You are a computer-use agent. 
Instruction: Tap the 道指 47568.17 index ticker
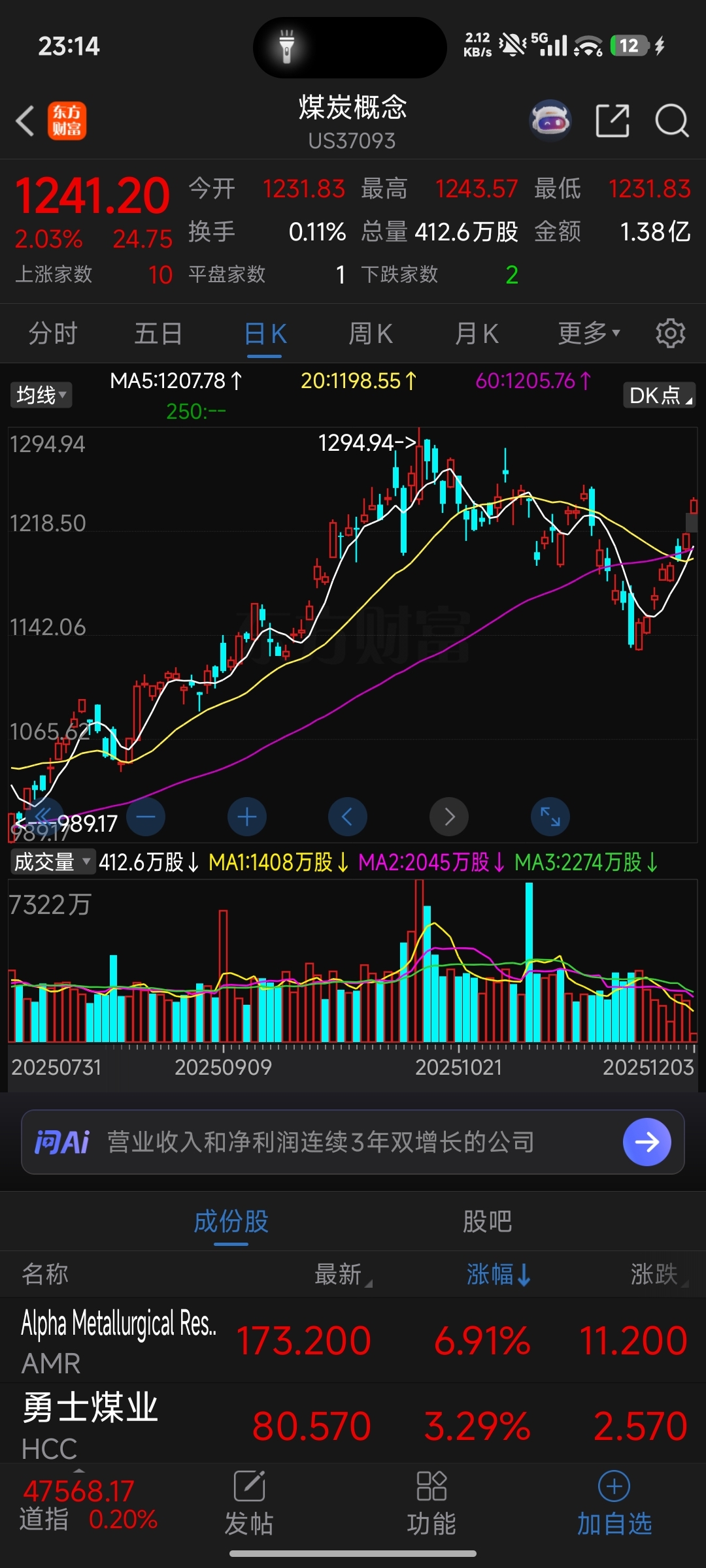tap(88, 1505)
